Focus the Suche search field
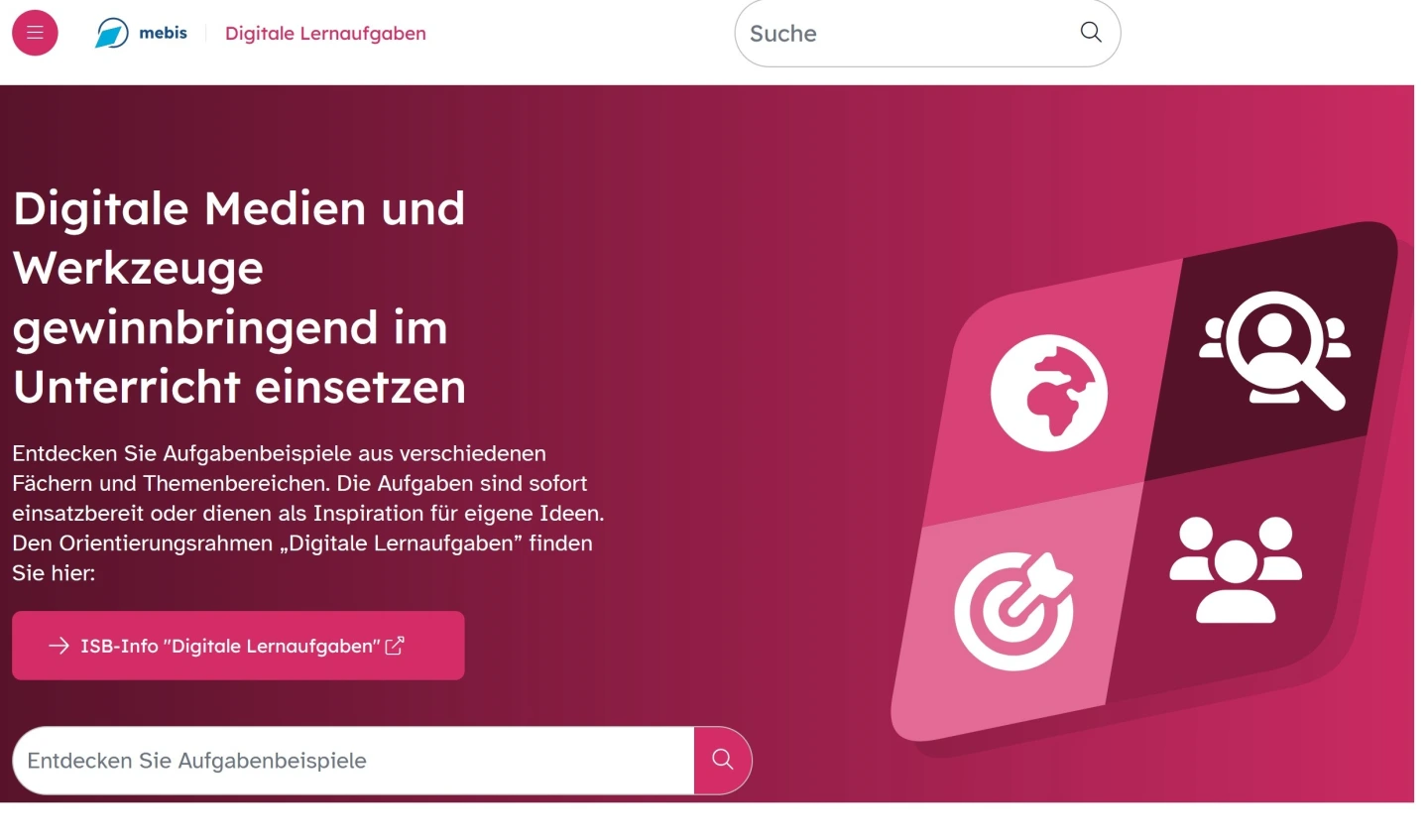The image size is (1428, 840). tap(927, 33)
